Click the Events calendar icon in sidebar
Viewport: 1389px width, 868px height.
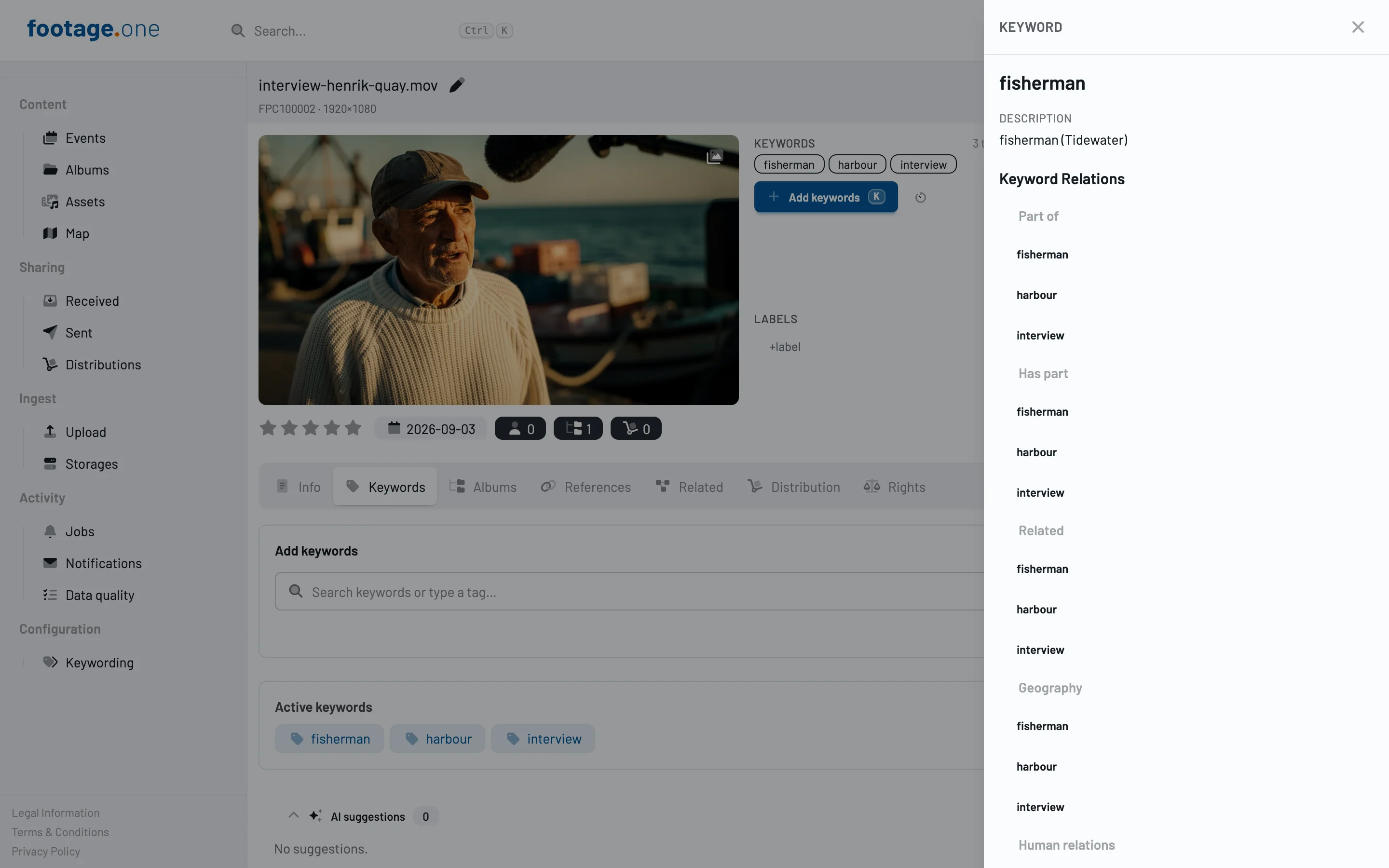pyautogui.click(x=50, y=138)
